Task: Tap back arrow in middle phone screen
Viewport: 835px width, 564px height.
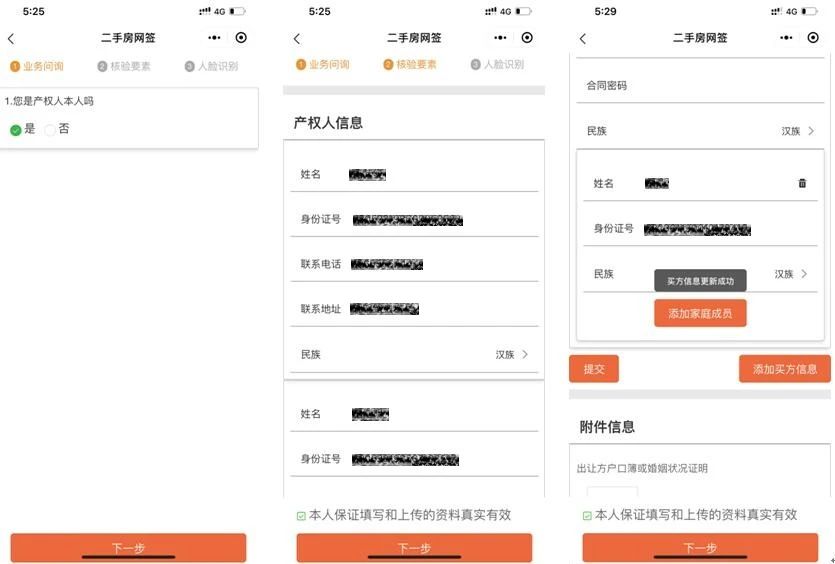Action: pos(297,38)
